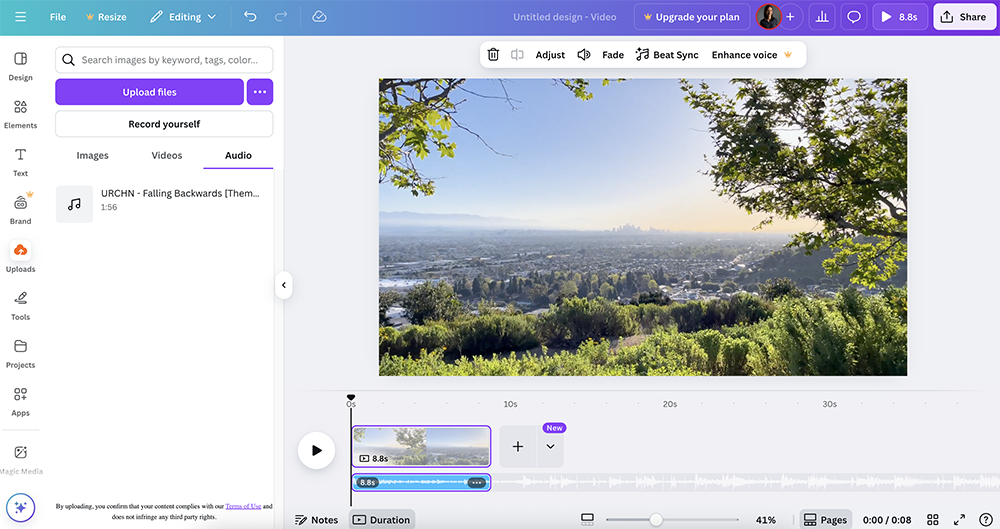This screenshot has width=1000, height=529.
Task: Open the Projects sidebar panel
Action: (20, 354)
